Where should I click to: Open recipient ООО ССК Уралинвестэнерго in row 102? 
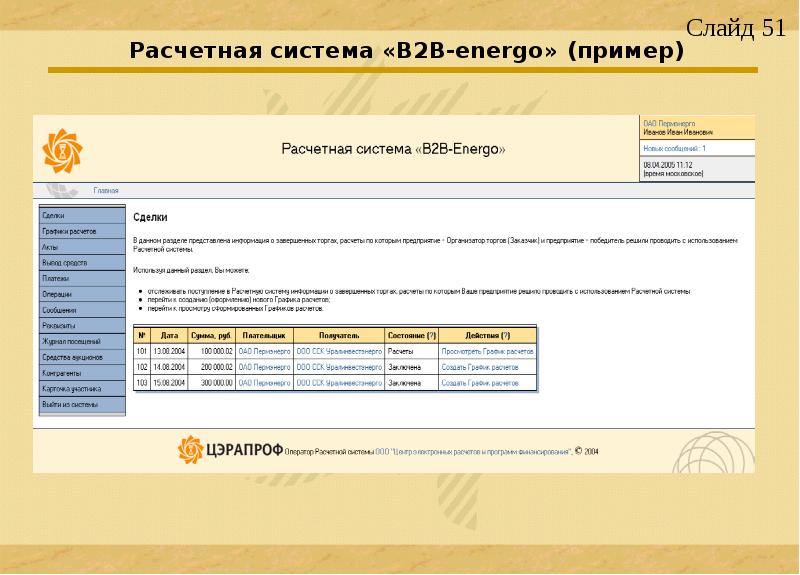tap(339, 367)
